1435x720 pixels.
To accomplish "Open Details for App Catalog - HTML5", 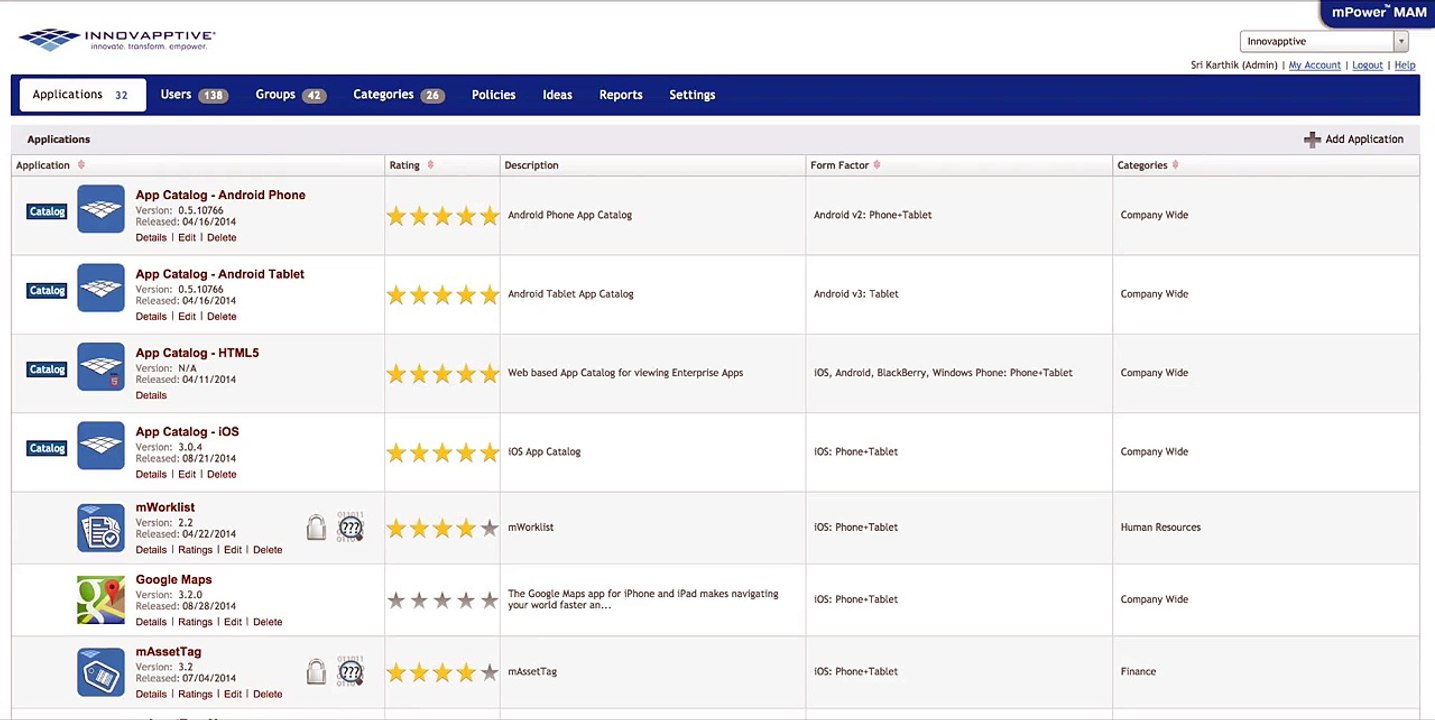I will tap(151, 396).
